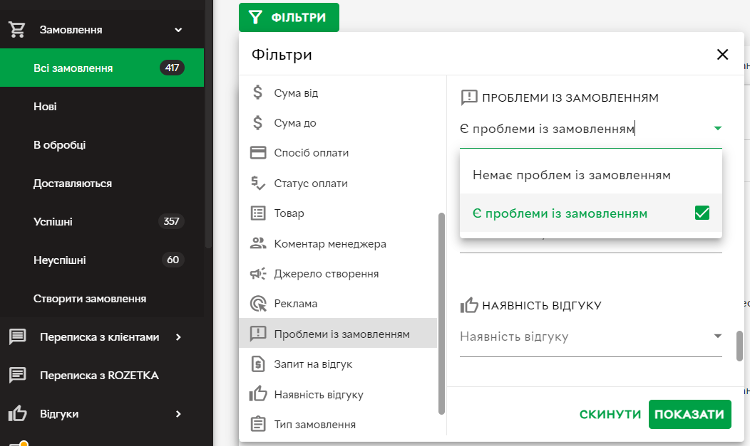Click the ad click icon beside Реклама
750x446 pixels.
click(x=258, y=303)
